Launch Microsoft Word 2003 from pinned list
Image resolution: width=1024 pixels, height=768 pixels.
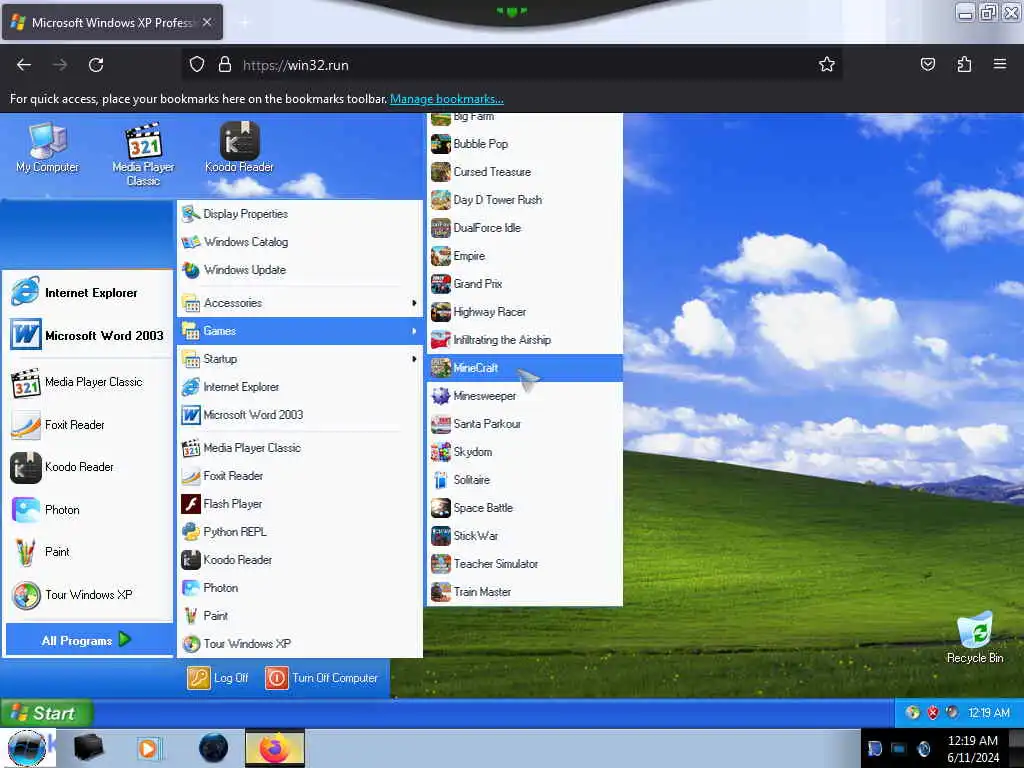88,335
